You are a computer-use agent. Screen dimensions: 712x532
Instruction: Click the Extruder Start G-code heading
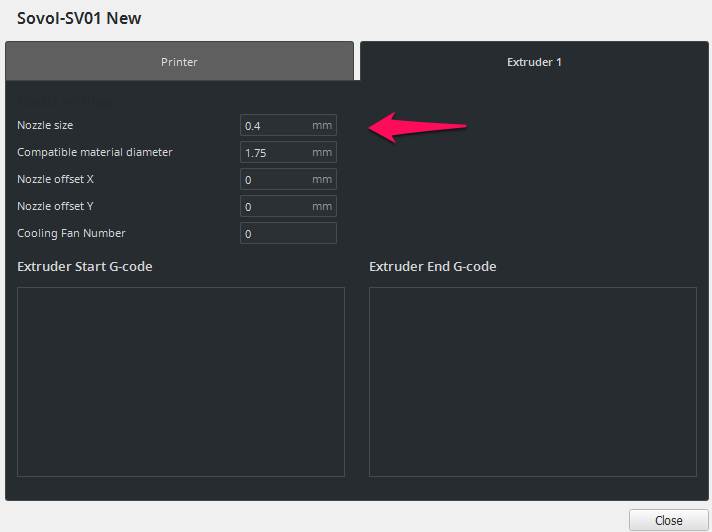[x=84, y=266]
